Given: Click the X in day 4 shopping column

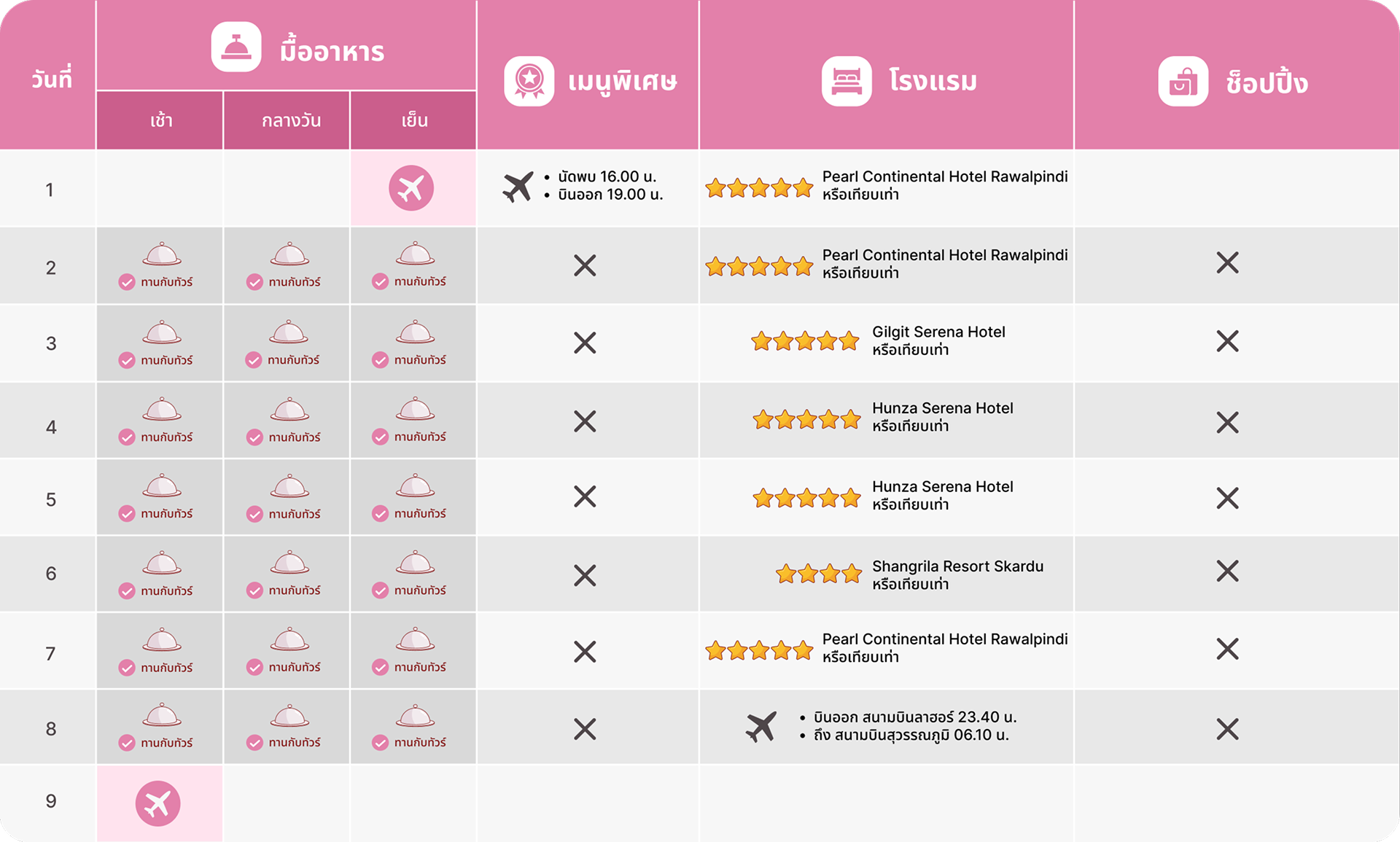Looking at the screenshot, I should click(1227, 422).
